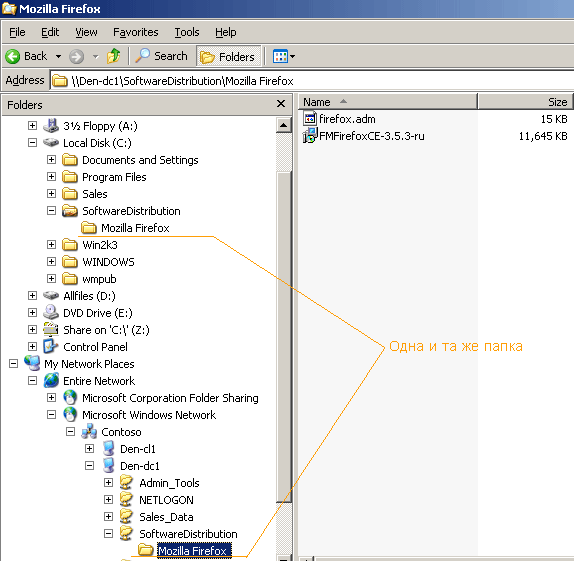The height and width of the screenshot is (561, 574).
Task: Click the green Back arrow icon
Action: [x=12, y=57]
